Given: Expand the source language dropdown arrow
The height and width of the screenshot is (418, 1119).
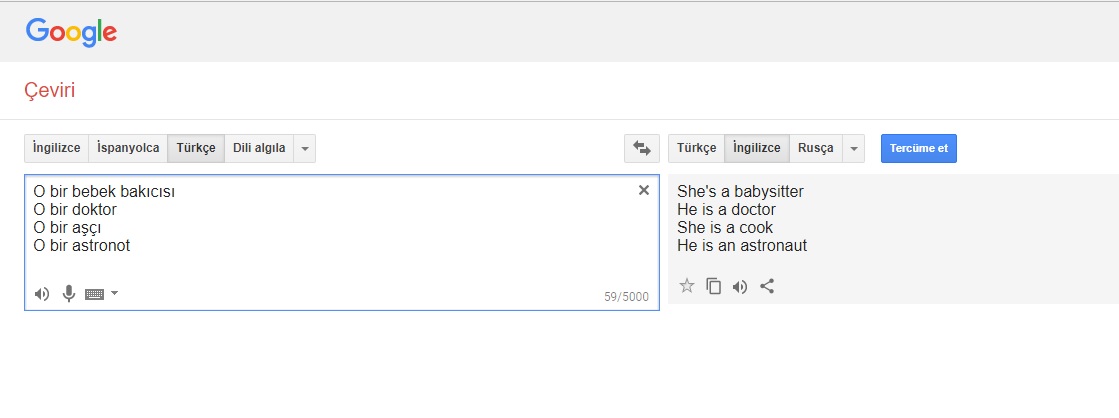Looking at the screenshot, I should [x=305, y=148].
